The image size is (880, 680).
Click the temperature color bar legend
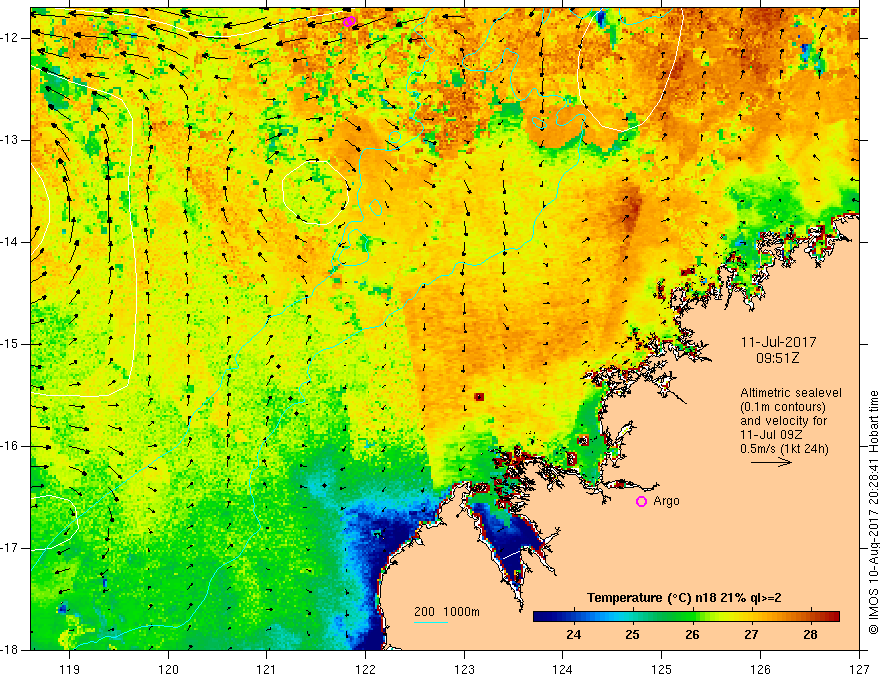[686, 617]
